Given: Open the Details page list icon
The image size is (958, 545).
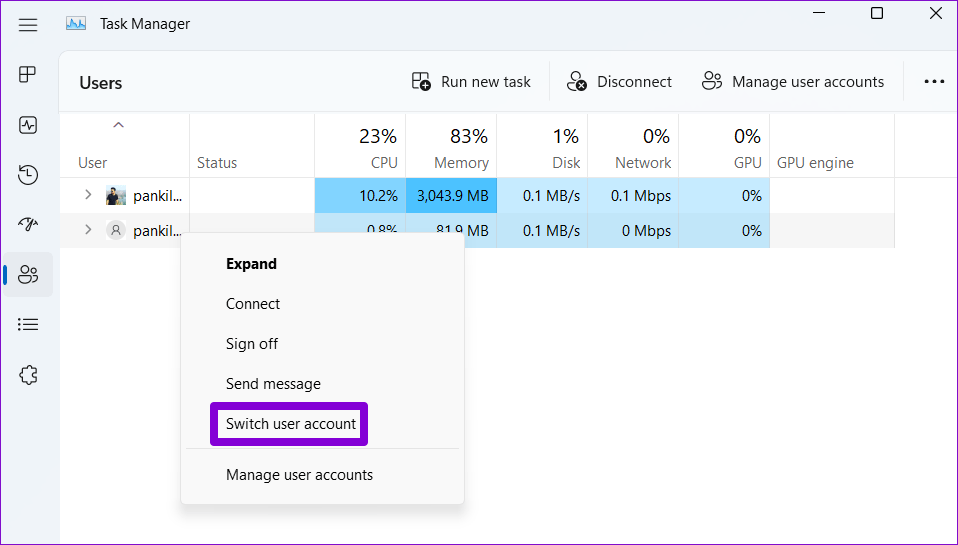Looking at the screenshot, I should pos(27,324).
